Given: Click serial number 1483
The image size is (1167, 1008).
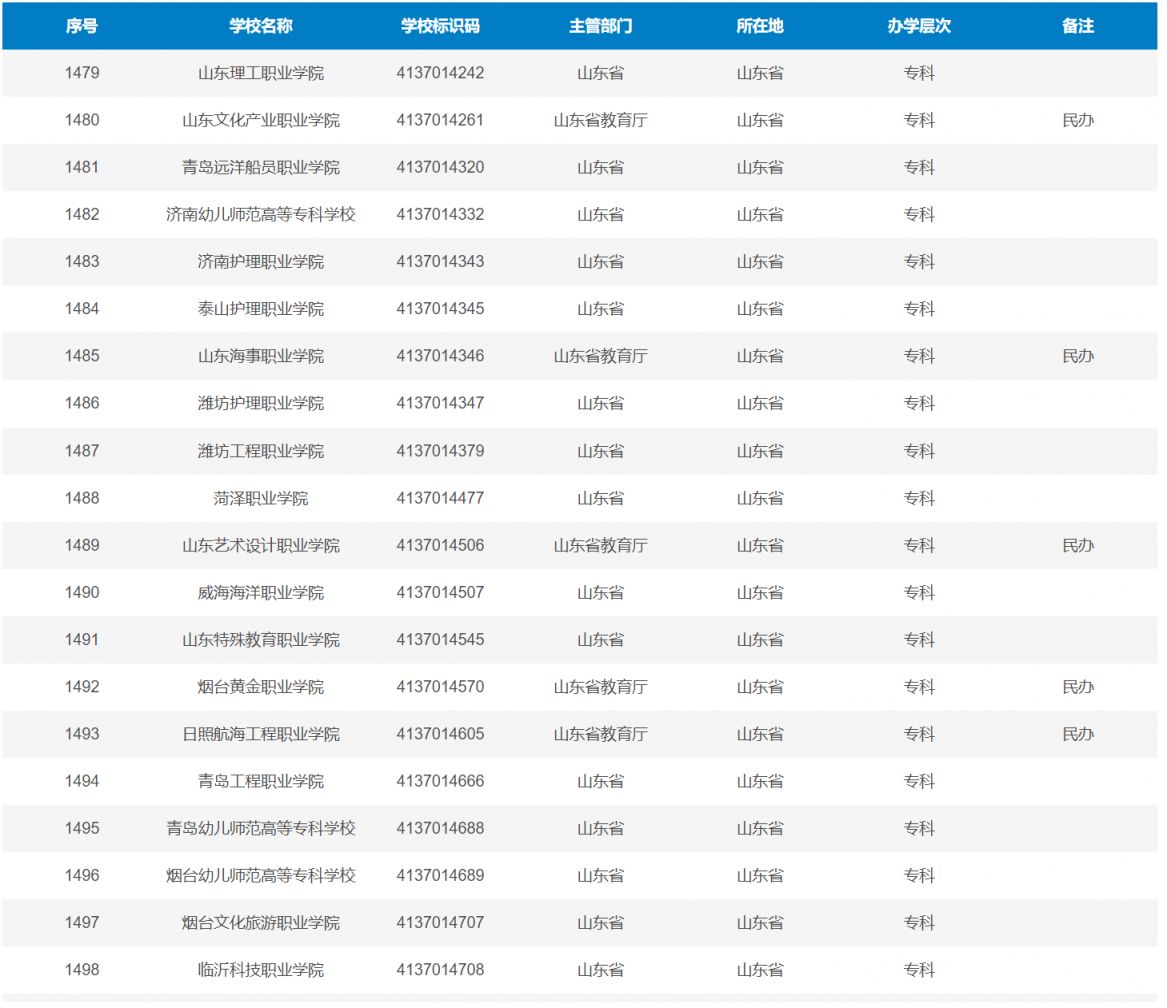Looking at the screenshot, I should pos(82,261).
